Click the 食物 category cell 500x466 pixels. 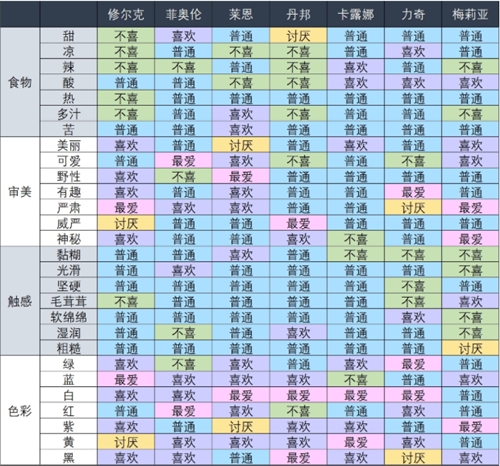20,82
